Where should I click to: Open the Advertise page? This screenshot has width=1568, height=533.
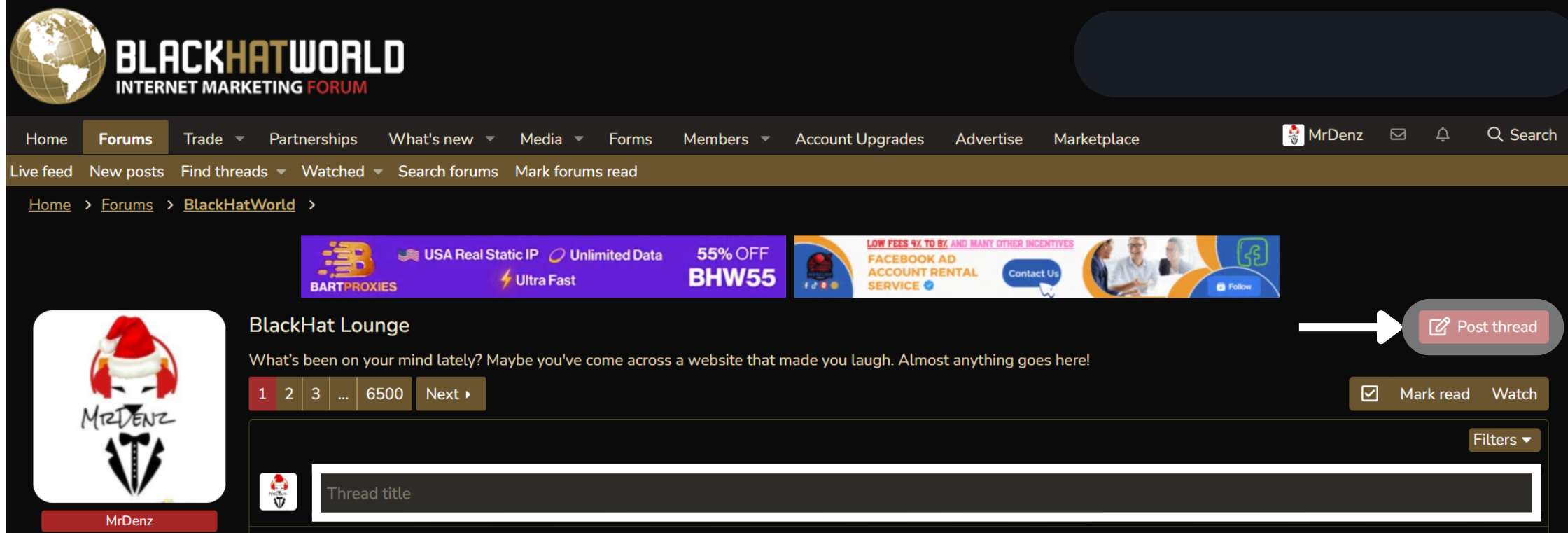click(989, 139)
